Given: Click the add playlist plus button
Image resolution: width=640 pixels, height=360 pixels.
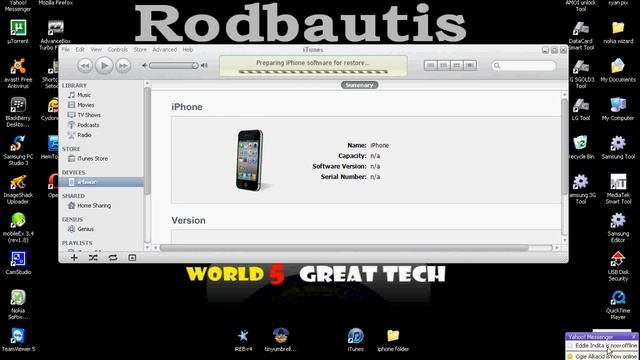Looking at the screenshot, I should [74, 258].
